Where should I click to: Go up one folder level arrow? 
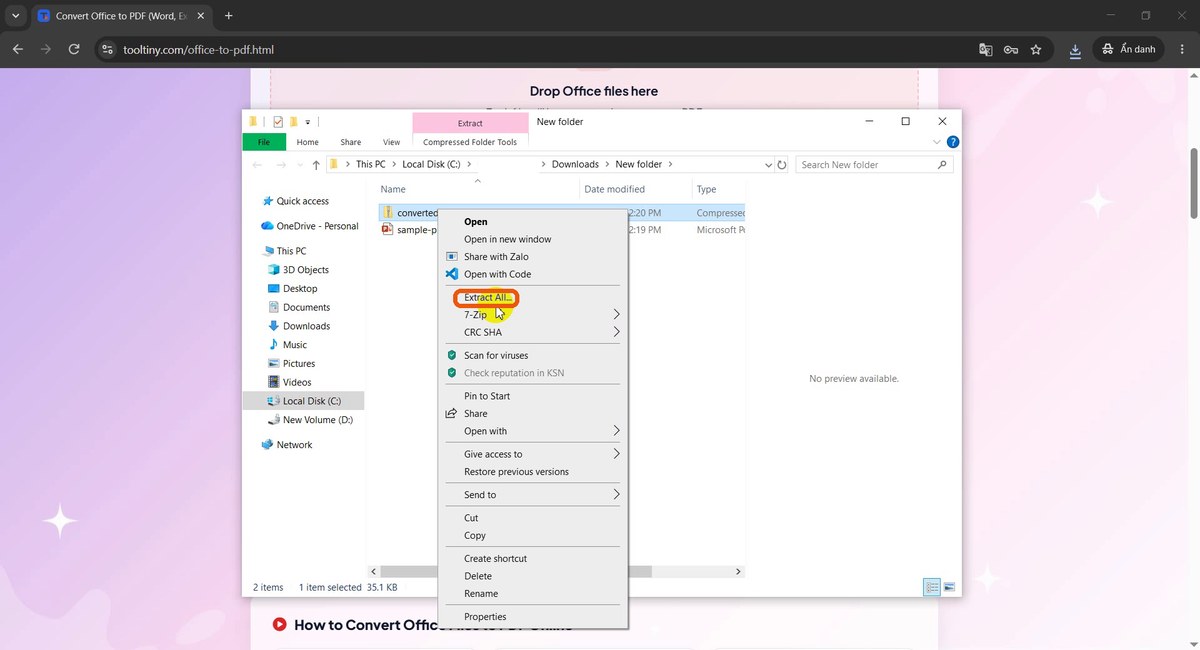[x=316, y=165]
